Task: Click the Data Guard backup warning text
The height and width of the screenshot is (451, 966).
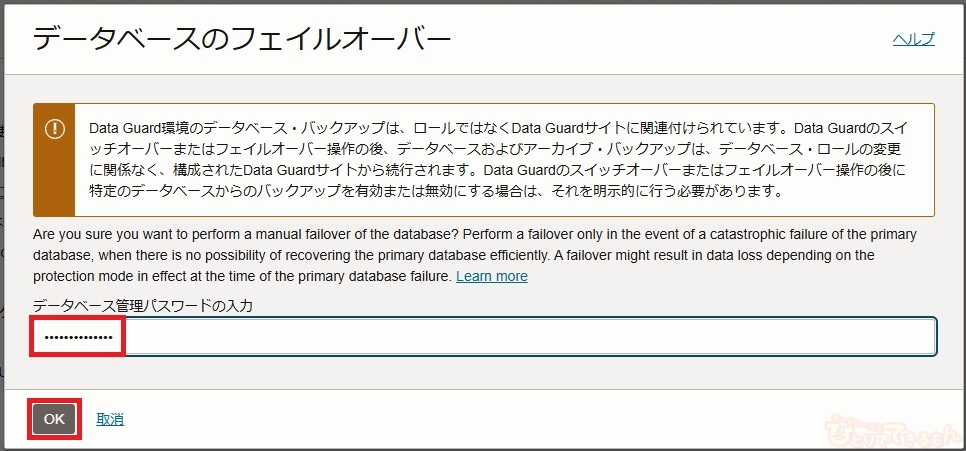Action: [499, 160]
